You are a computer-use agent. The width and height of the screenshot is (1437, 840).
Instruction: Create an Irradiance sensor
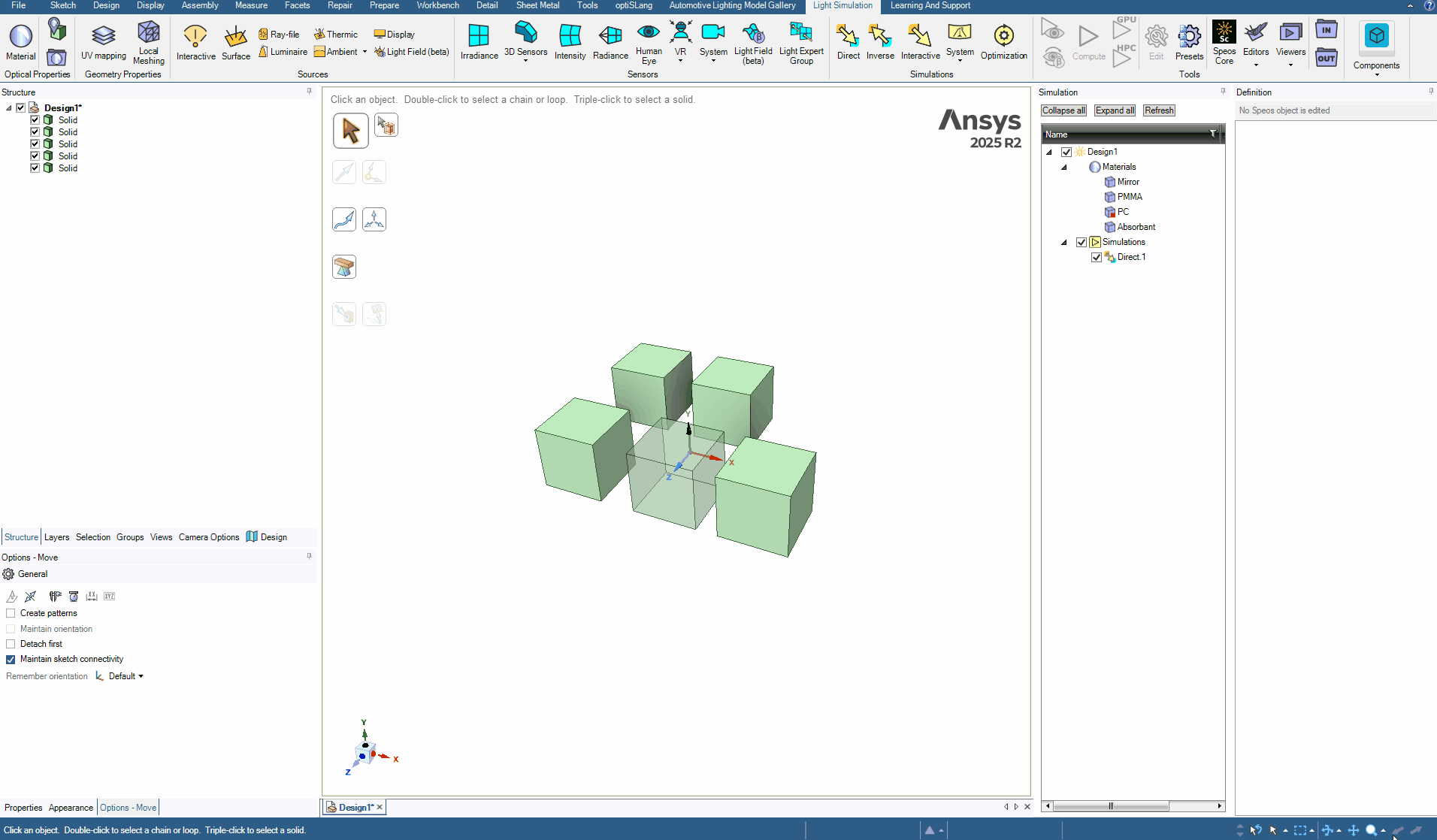479,42
